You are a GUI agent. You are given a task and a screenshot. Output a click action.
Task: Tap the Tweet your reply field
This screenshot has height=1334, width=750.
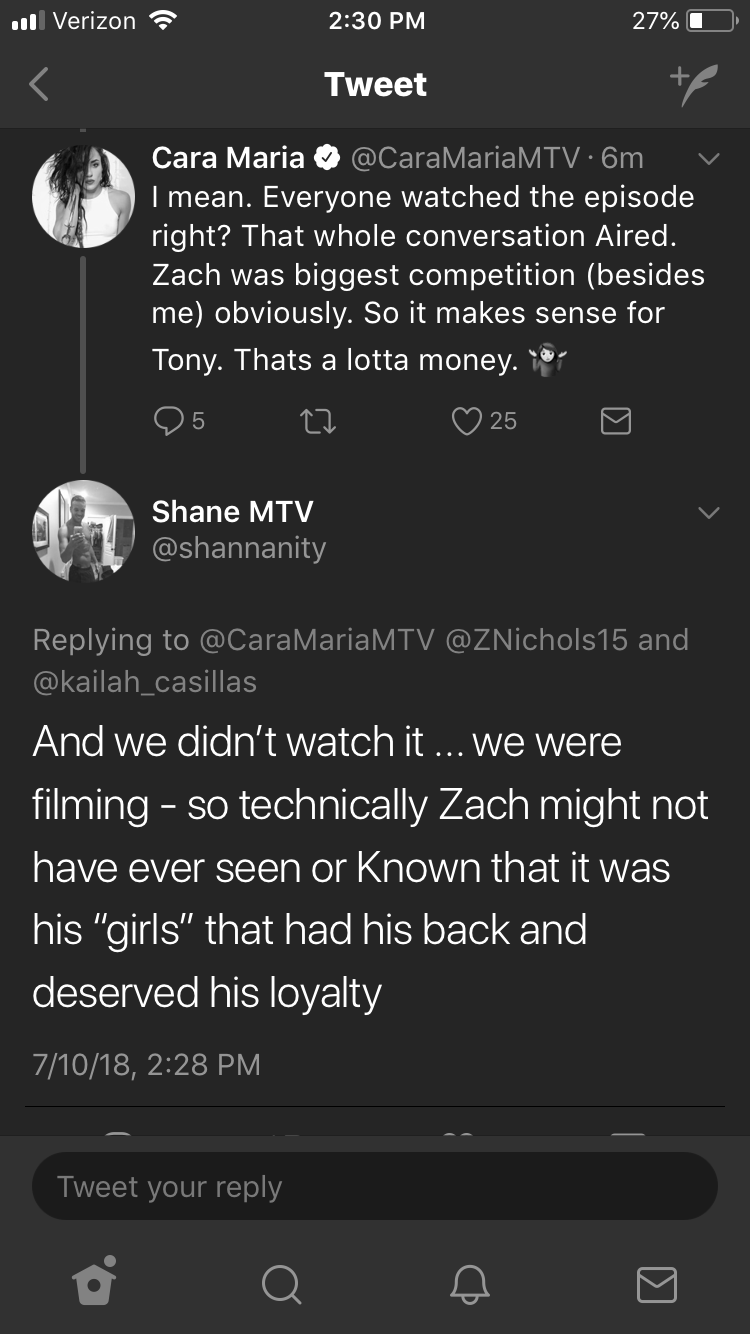[x=375, y=1187]
